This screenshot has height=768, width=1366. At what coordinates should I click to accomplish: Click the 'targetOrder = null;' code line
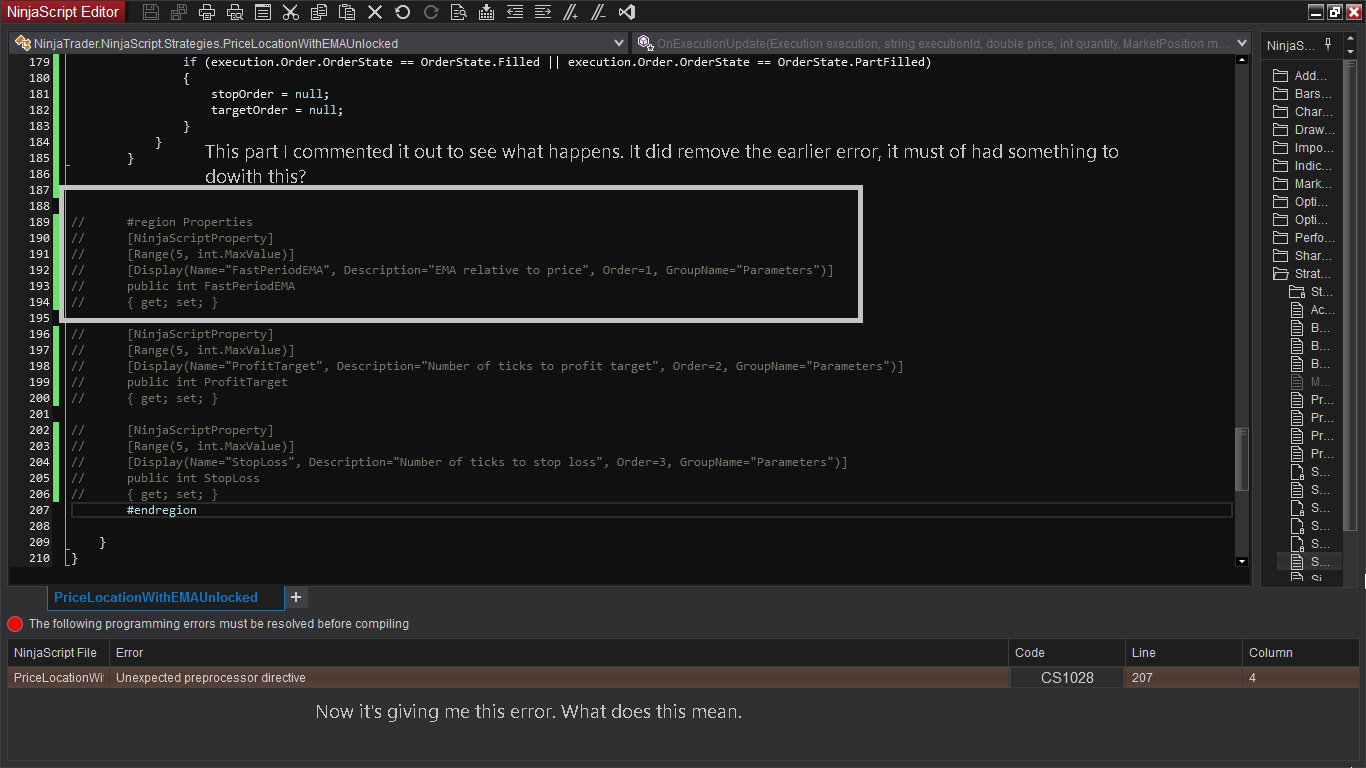(277, 110)
